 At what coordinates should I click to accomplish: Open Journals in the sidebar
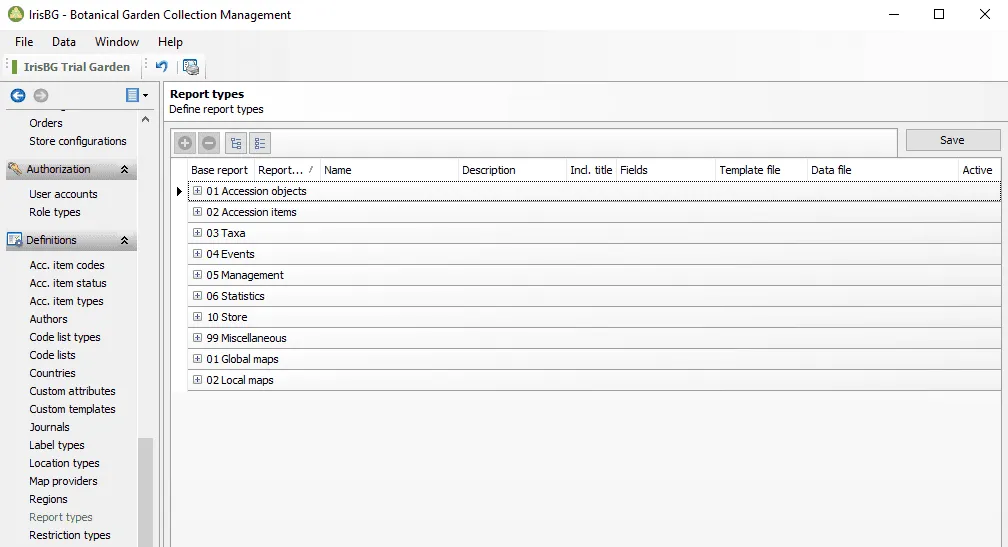click(49, 427)
